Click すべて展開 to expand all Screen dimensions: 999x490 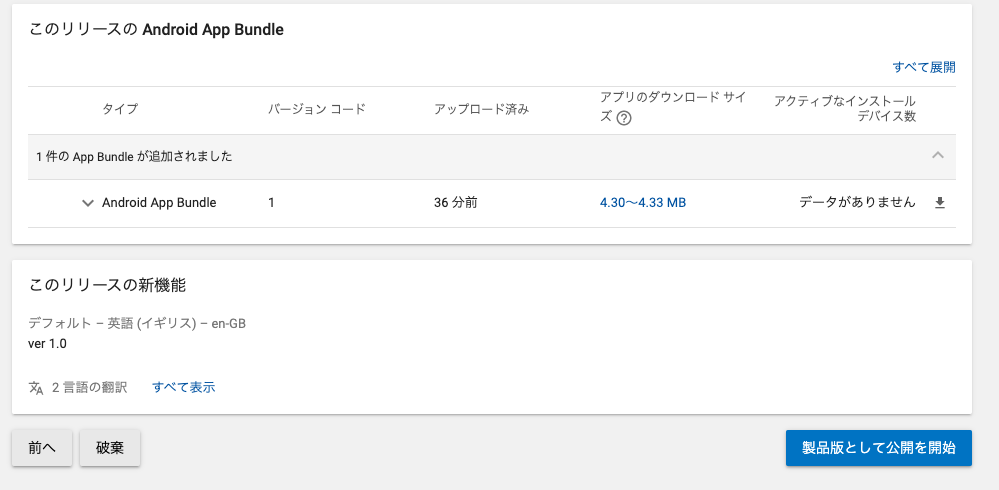coord(924,68)
